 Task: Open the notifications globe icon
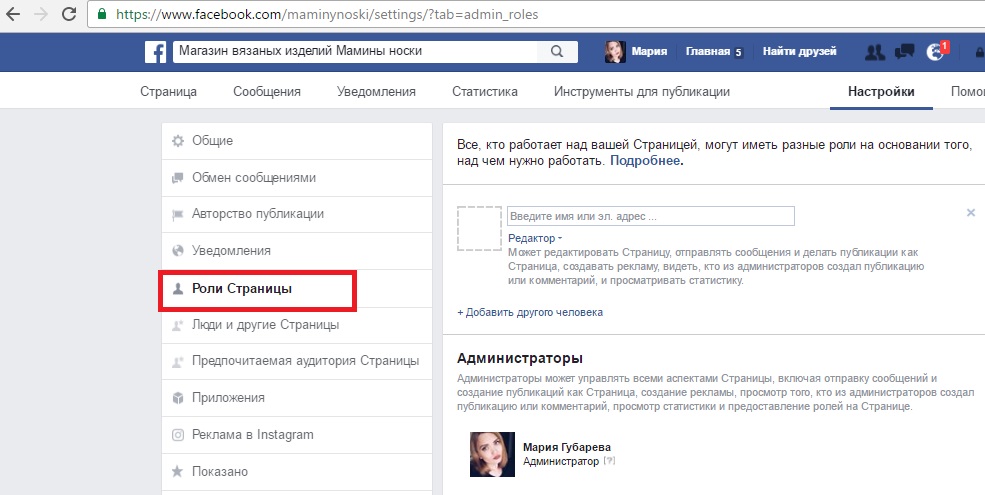point(936,52)
